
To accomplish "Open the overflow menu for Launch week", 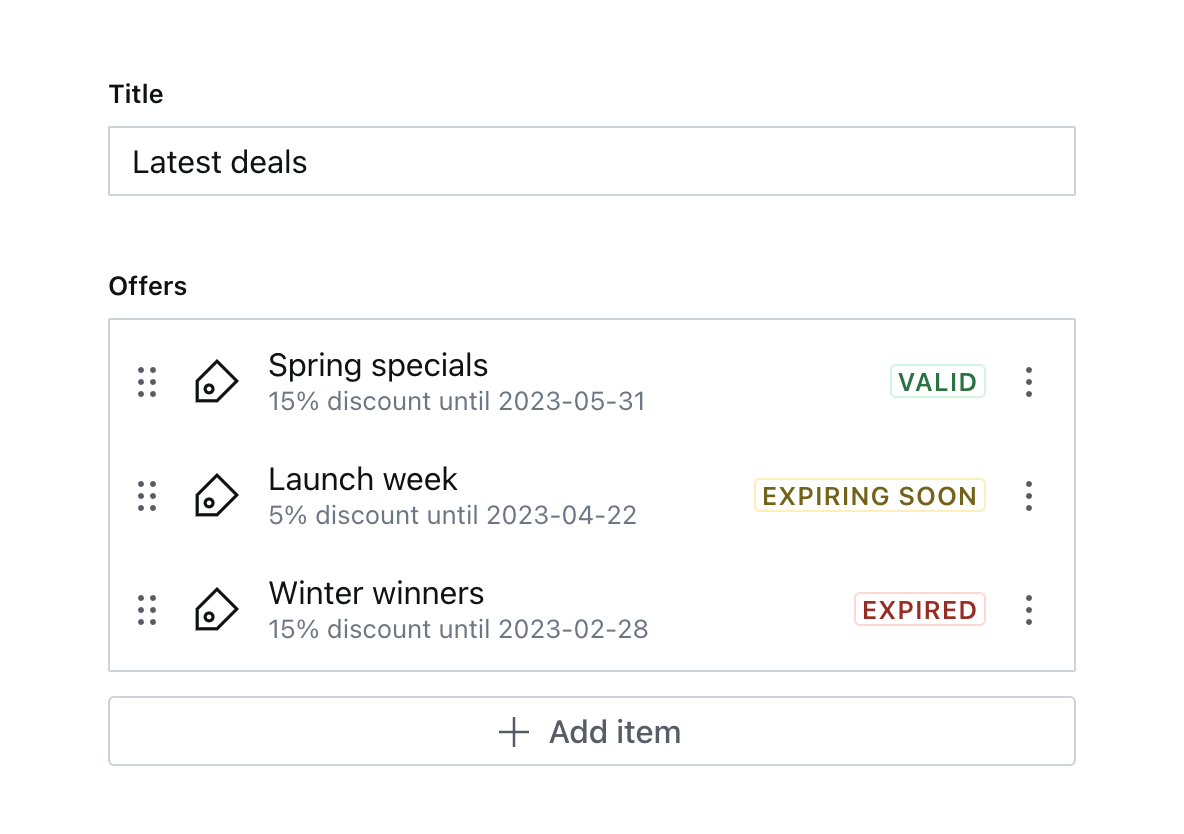I will coord(1029,495).
